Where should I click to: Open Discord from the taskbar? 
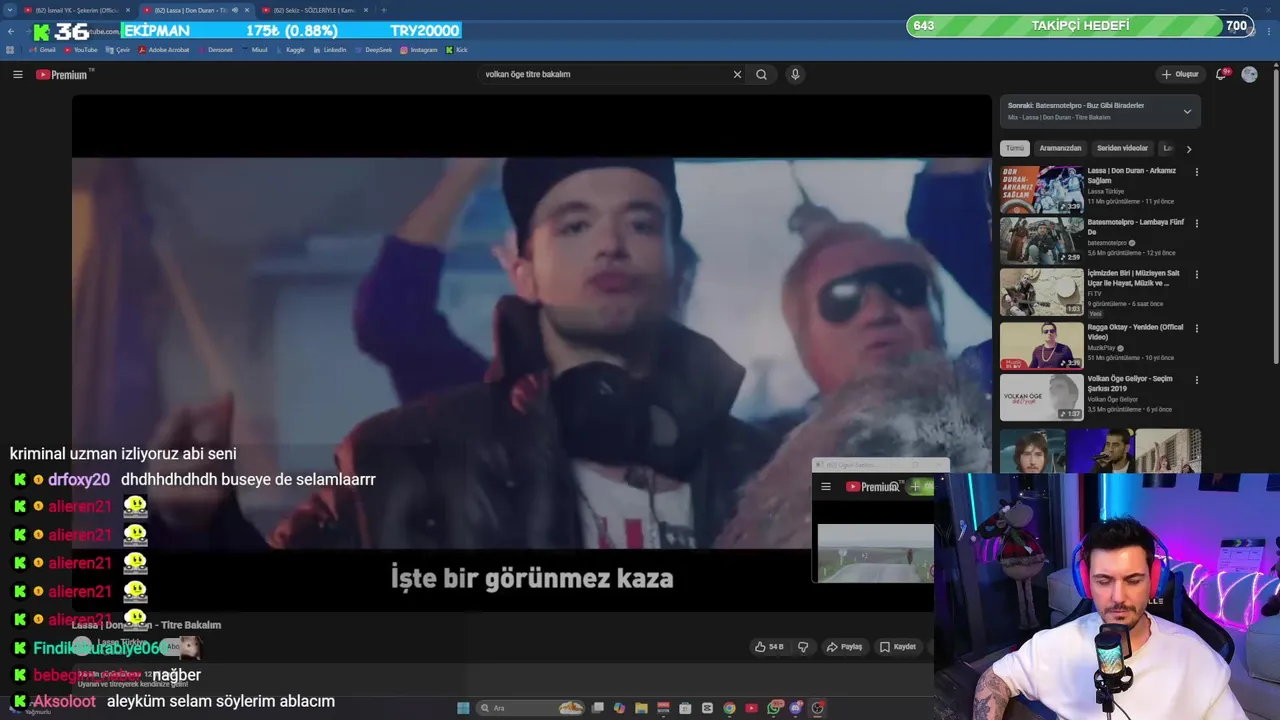coord(796,708)
